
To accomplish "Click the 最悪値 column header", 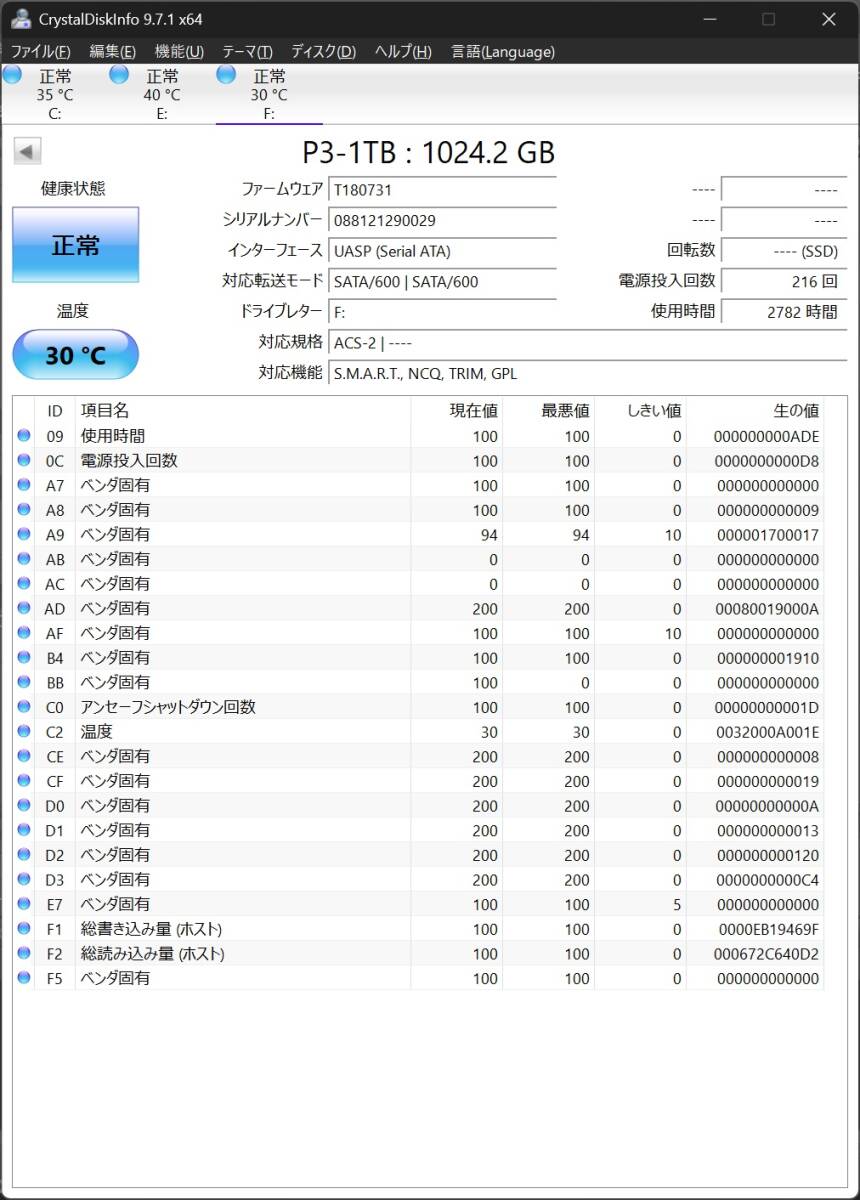I will [548, 410].
